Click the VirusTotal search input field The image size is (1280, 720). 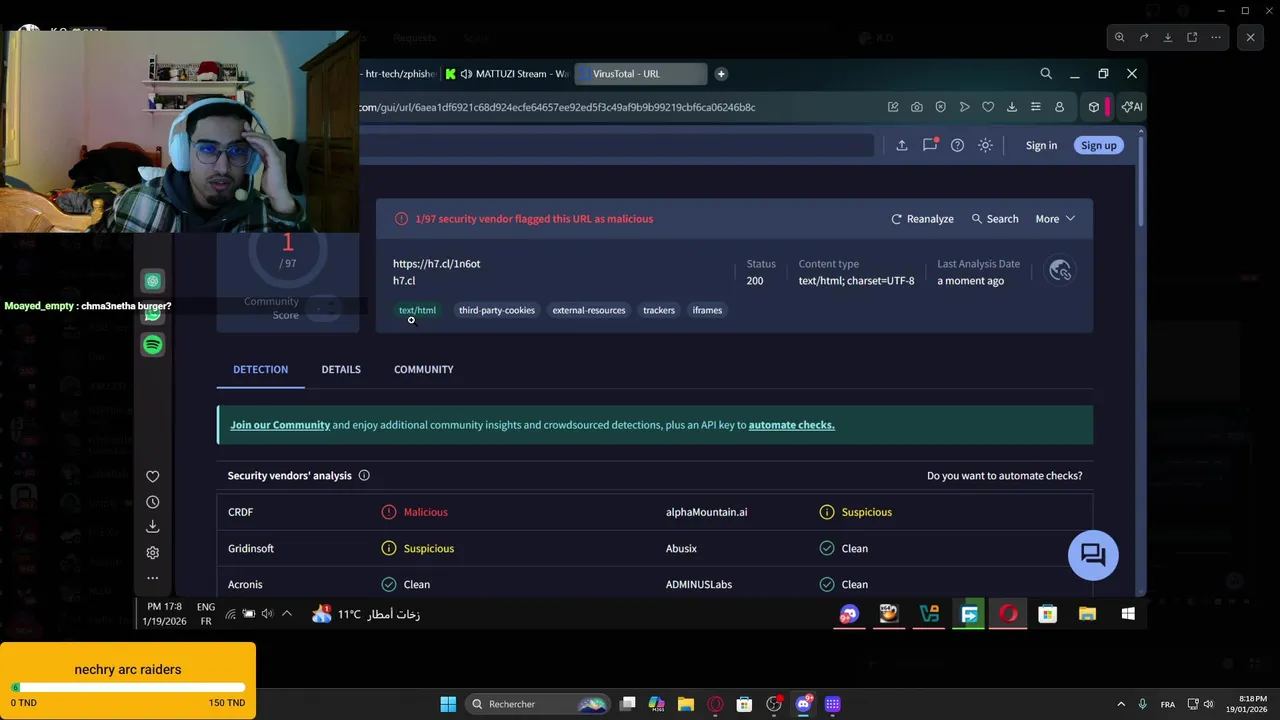pos(617,145)
